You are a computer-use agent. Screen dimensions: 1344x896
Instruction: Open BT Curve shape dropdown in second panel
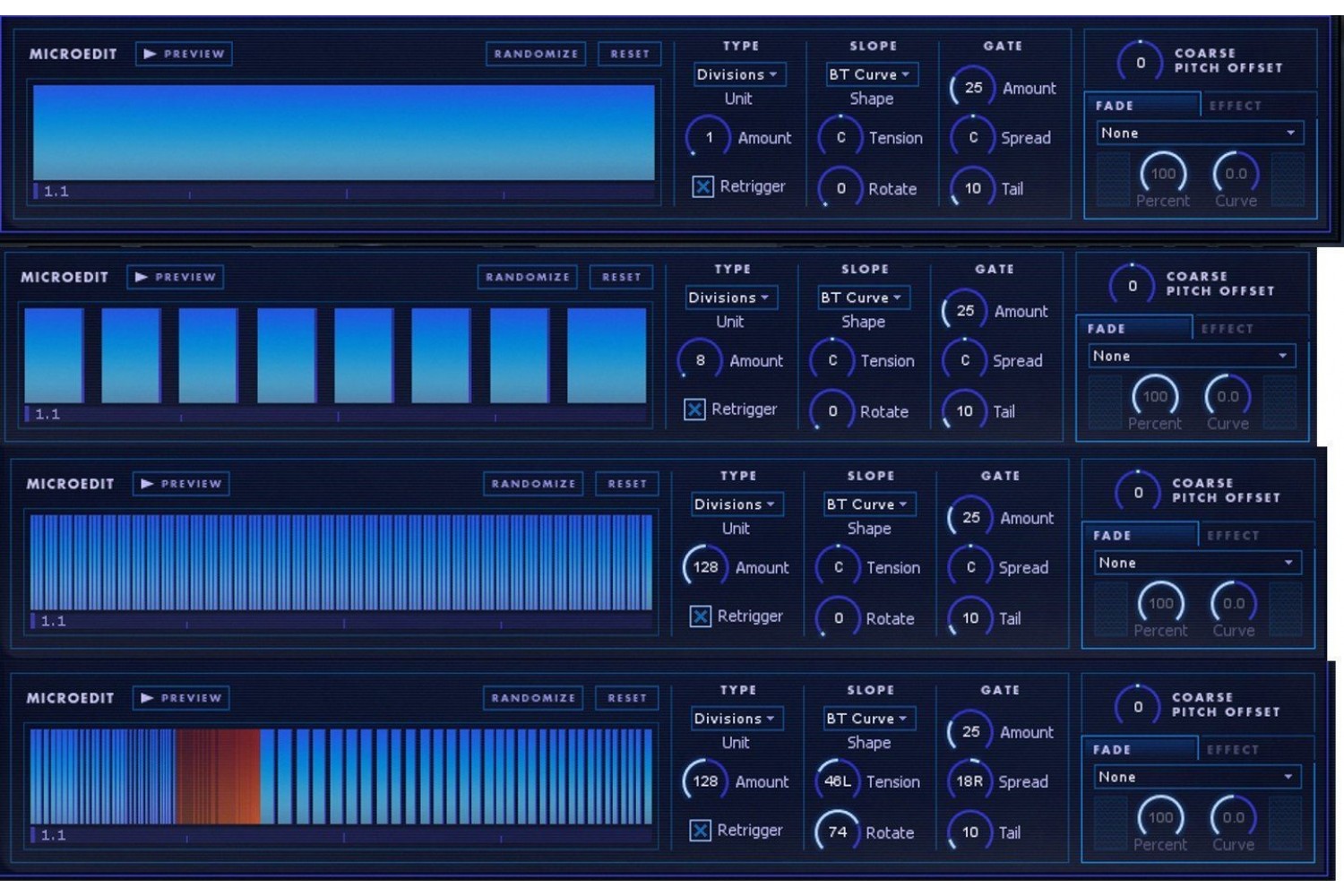864,297
